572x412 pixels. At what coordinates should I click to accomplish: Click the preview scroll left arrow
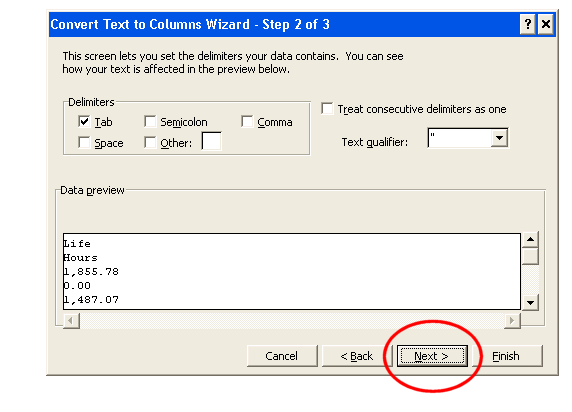[x=71, y=321]
